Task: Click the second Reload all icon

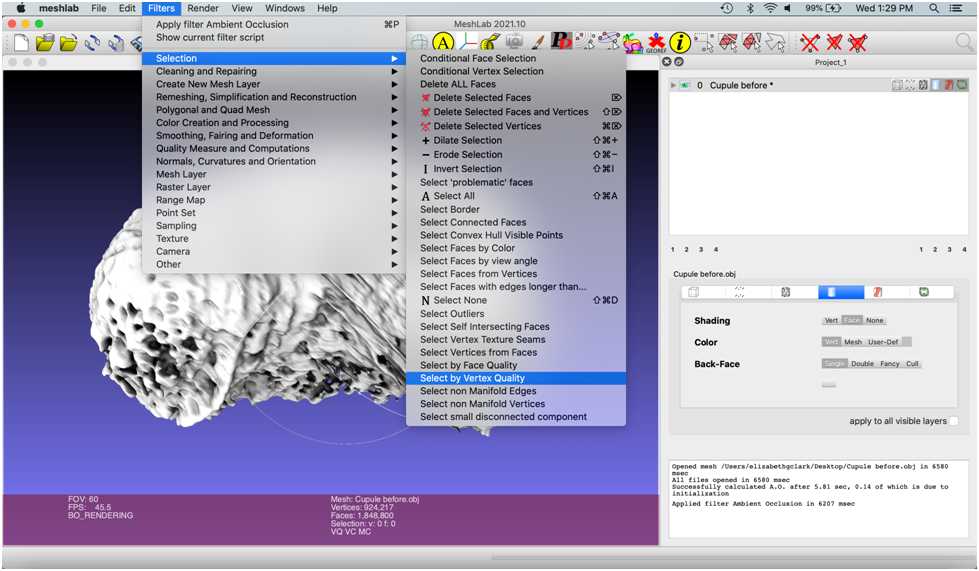Action: pyautogui.click(x=116, y=42)
